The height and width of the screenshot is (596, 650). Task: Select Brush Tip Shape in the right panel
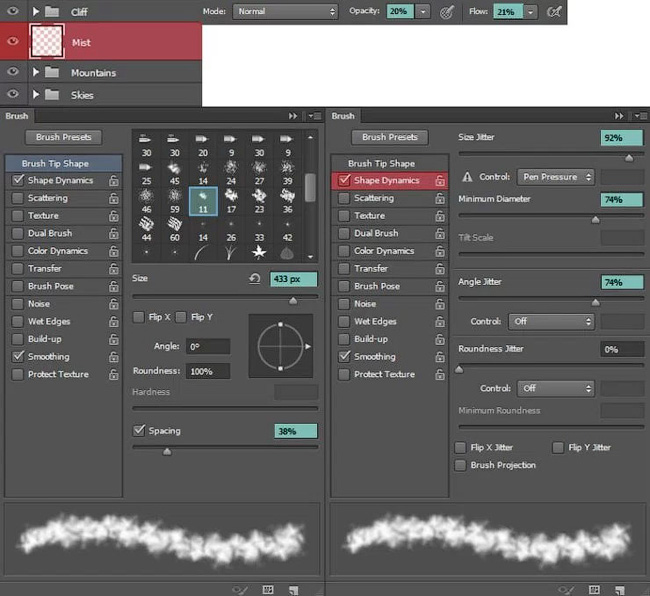click(x=381, y=163)
